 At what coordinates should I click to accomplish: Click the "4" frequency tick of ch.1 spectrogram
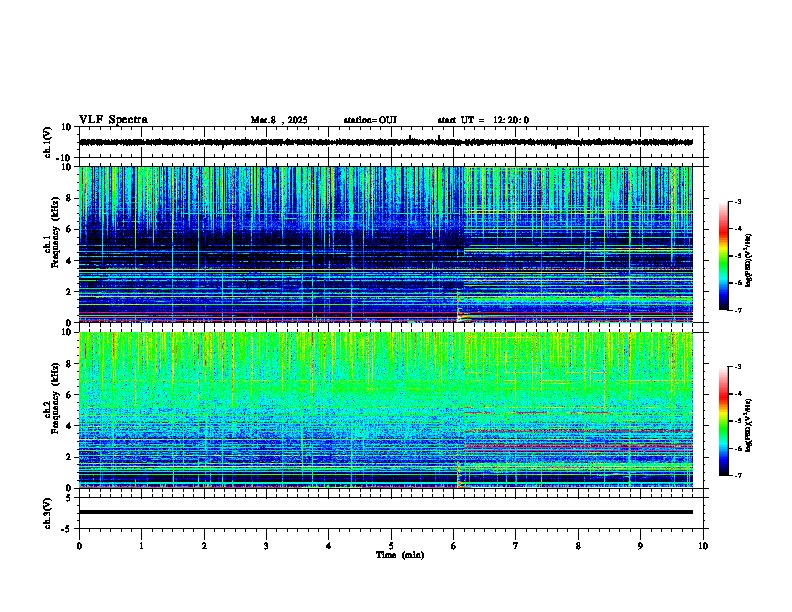coord(70,261)
